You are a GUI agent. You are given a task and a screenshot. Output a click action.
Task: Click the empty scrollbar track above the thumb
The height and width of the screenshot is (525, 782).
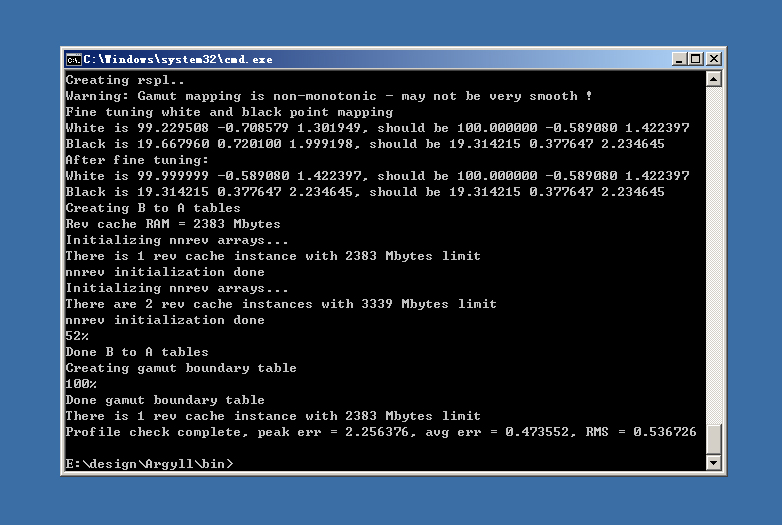point(713,250)
